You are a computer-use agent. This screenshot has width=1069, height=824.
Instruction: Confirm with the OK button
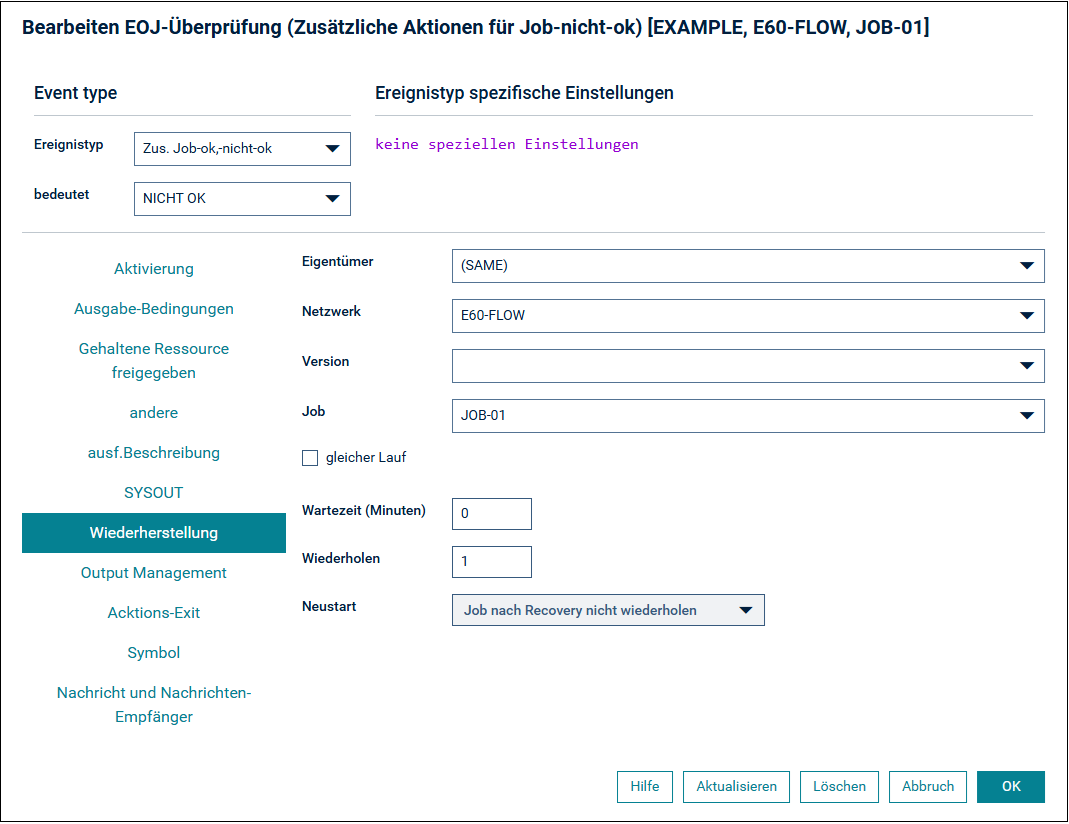[x=1011, y=787]
